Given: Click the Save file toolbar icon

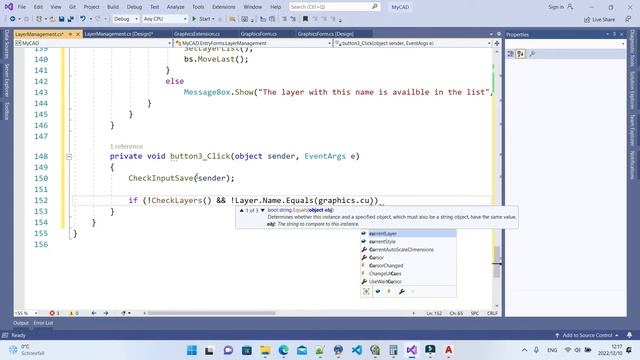Looking at the screenshot, I should (x=62, y=19).
